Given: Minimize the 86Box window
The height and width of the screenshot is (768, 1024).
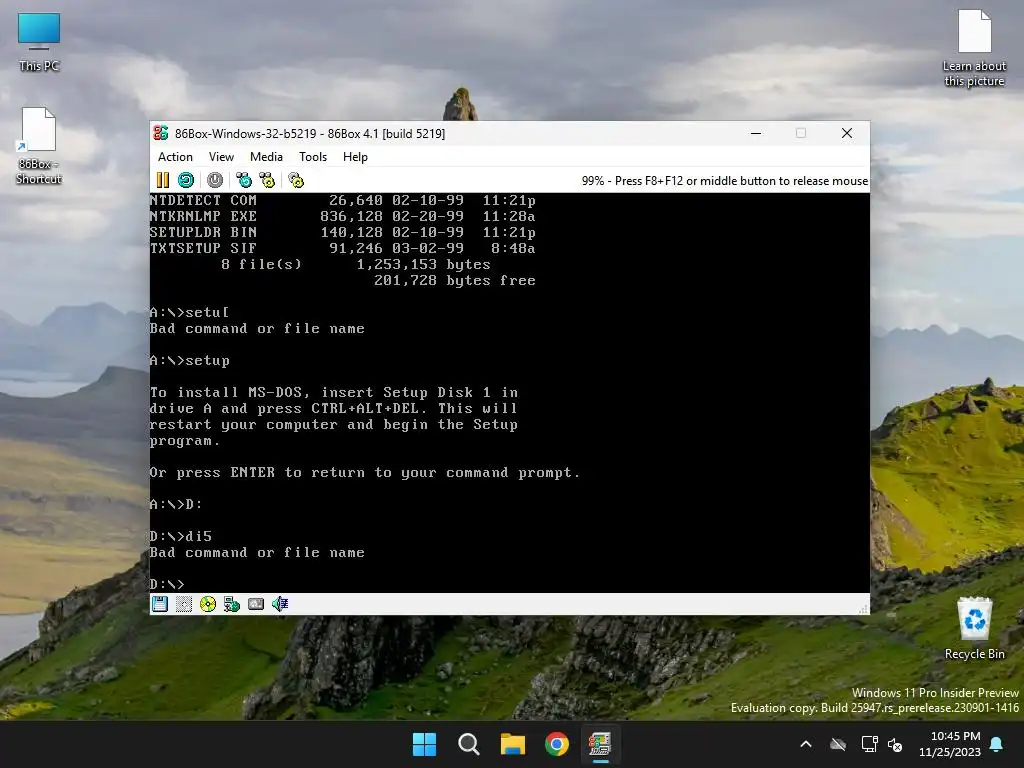Looking at the screenshot, I should (756, 133).
